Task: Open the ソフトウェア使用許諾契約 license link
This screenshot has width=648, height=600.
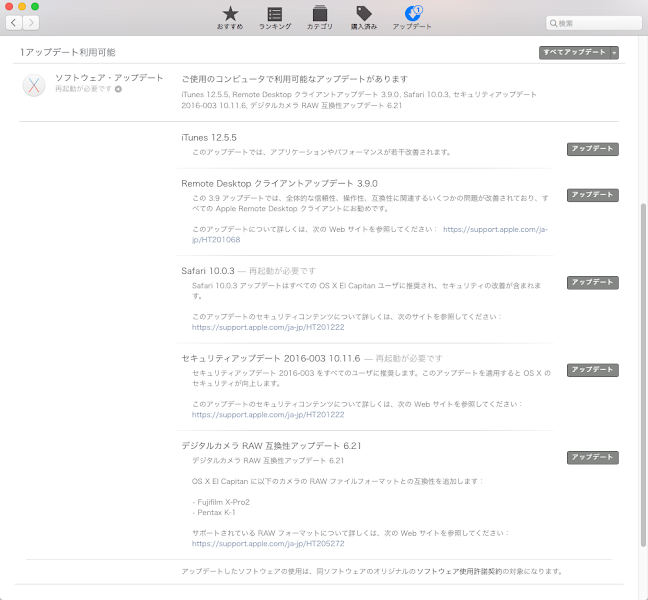Action: point(459,571)
